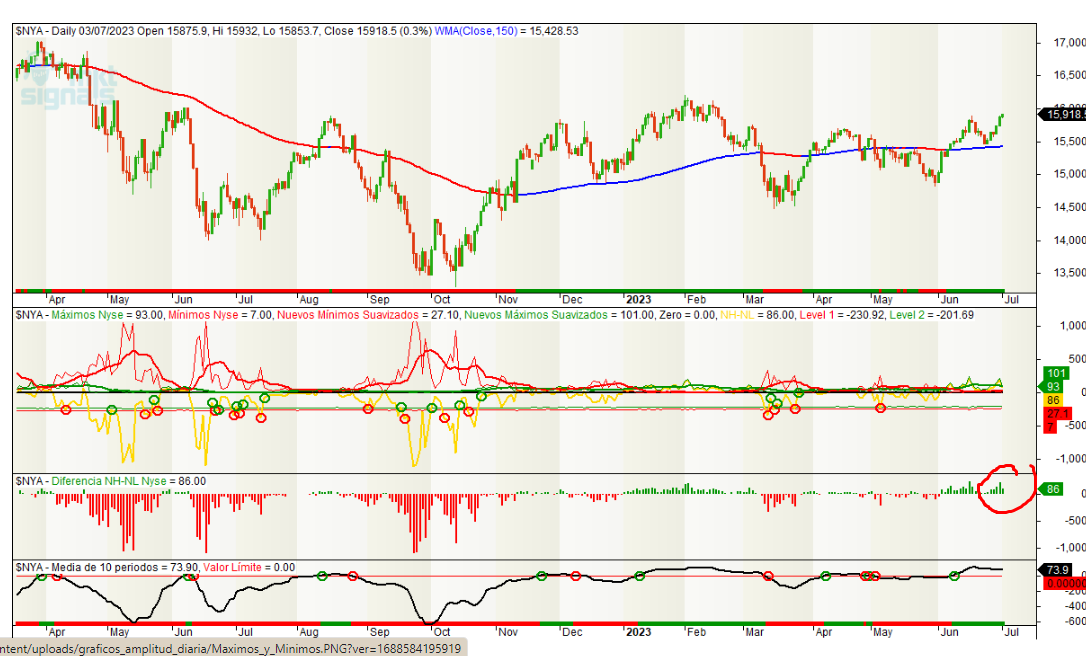Viewport: 1086px width, 656px height.
Task: Select the red 27.1 value tag
Action: point(1057,414)
